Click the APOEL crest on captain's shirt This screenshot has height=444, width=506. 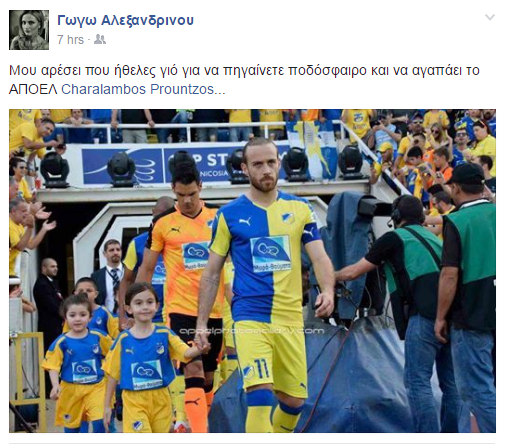(287, 217)
